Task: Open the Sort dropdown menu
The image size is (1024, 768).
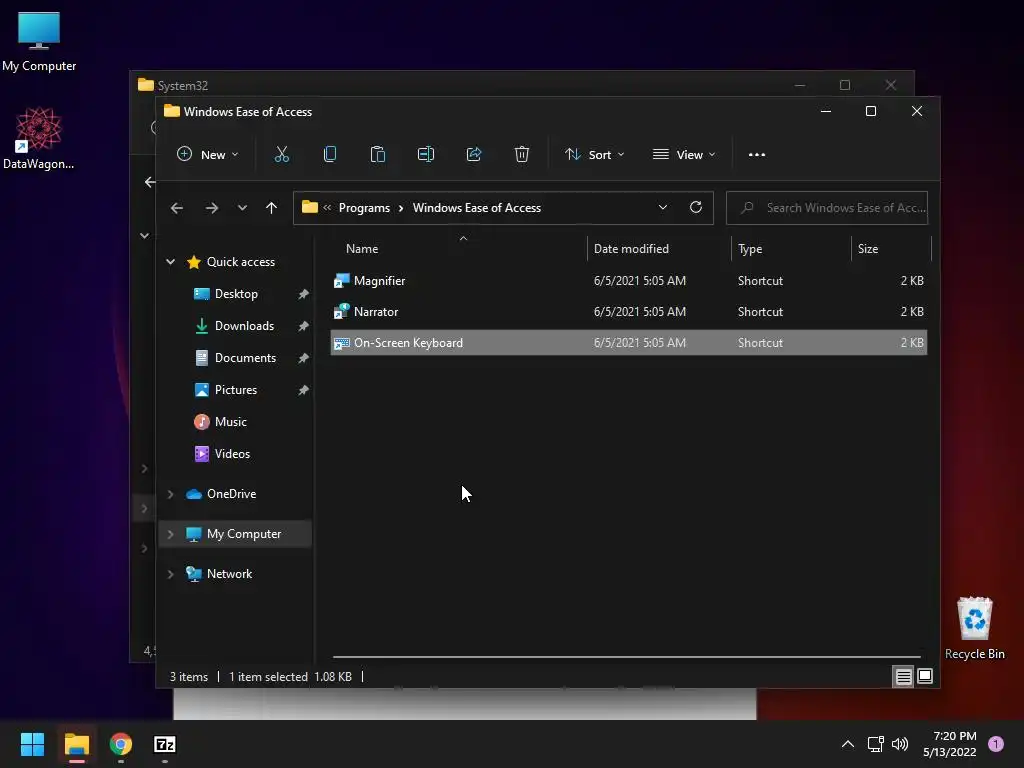Action: point(594,155)
